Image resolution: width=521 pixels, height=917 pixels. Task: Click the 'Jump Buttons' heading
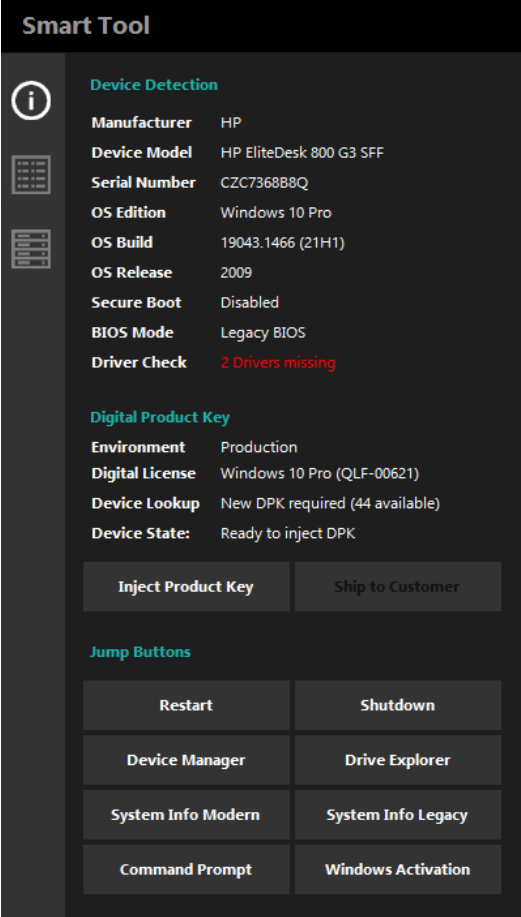coord(140,652)
